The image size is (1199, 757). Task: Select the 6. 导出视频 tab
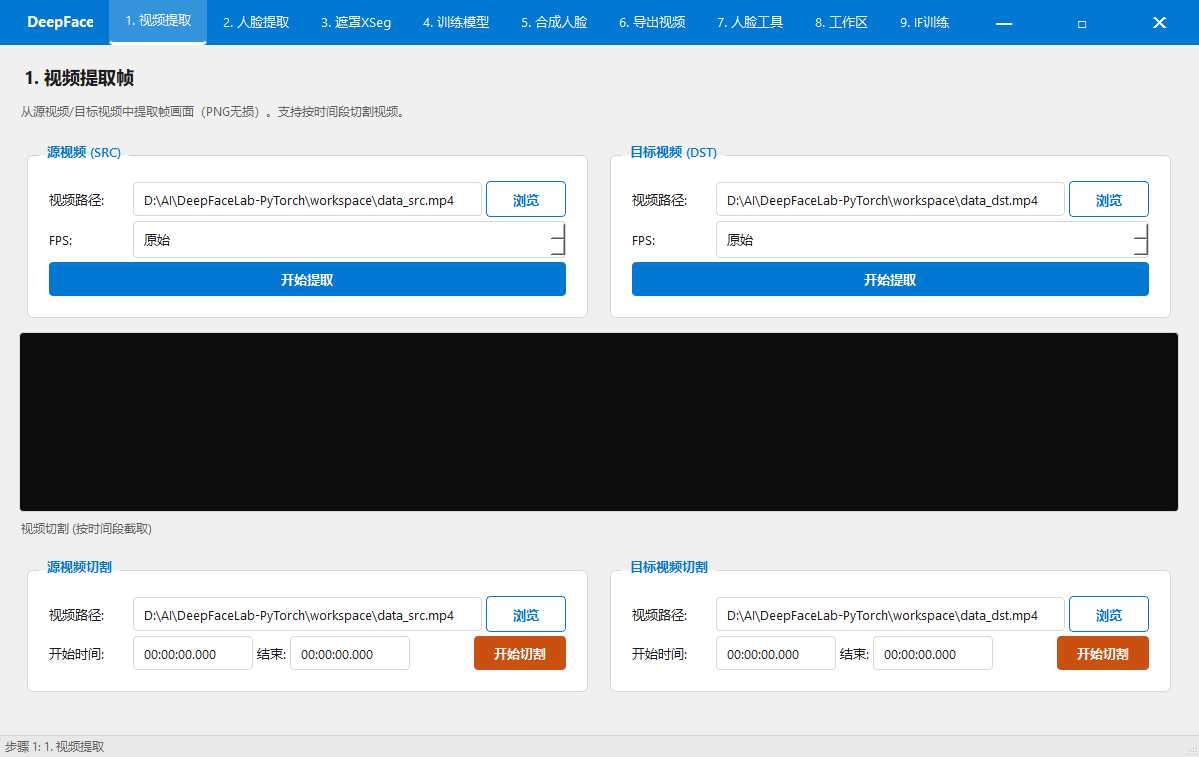pyautogui.click(x=652, y=22)
